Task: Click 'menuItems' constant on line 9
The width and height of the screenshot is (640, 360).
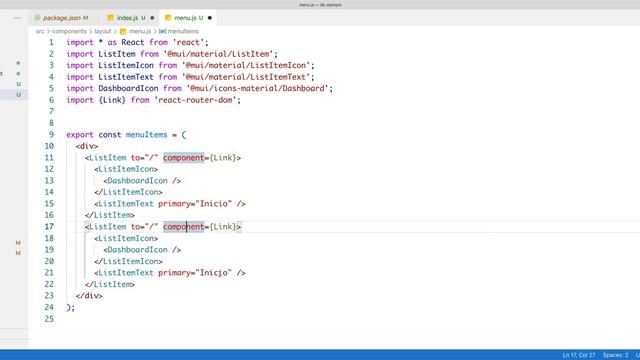Action: coord(147,135)
